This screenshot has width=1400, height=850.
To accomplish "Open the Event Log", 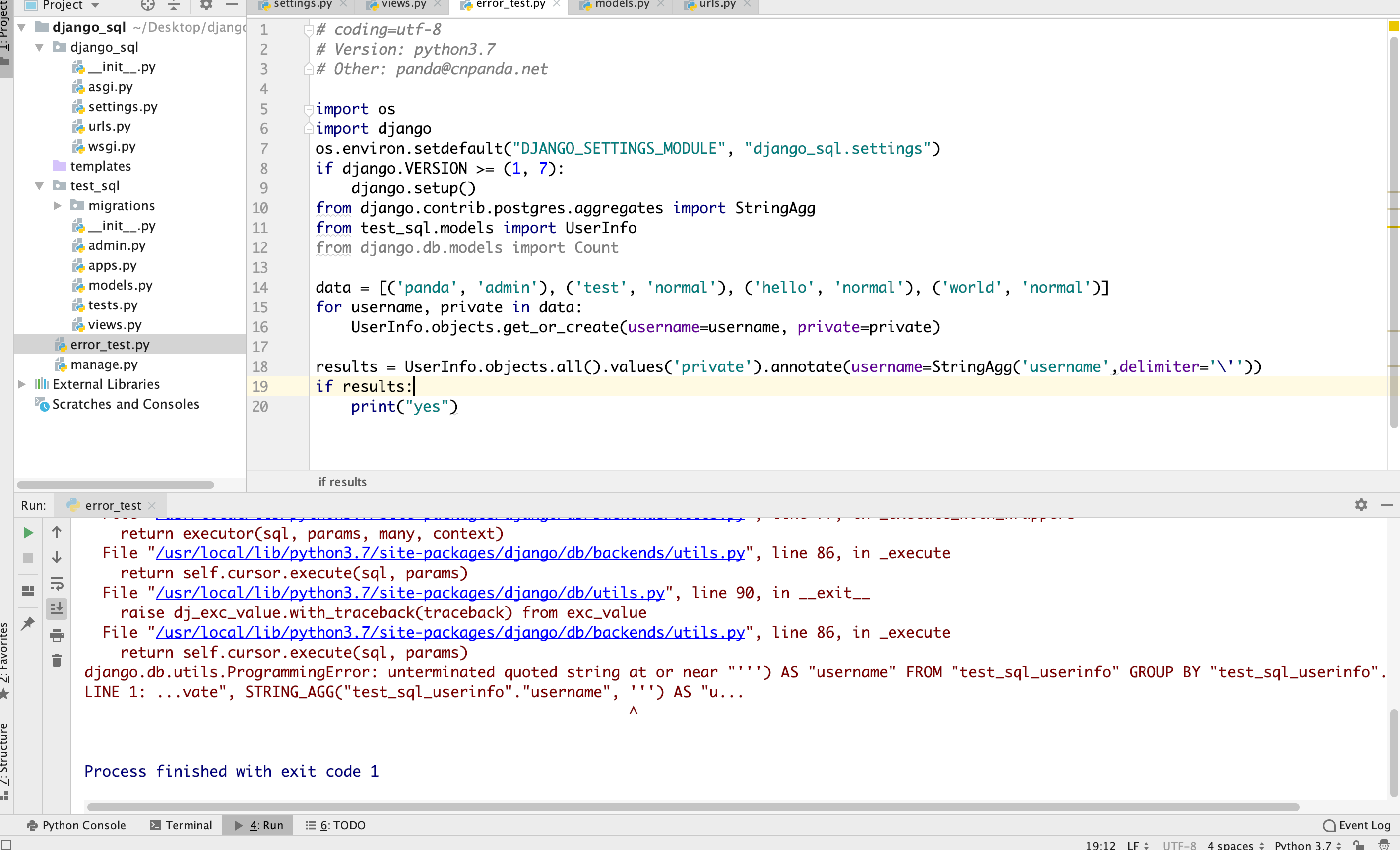I will (x=1357, y=825).
